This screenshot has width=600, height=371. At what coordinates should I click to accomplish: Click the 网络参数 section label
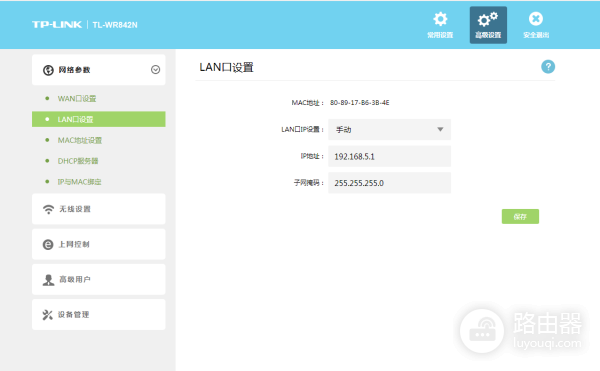tap(74, 70)
